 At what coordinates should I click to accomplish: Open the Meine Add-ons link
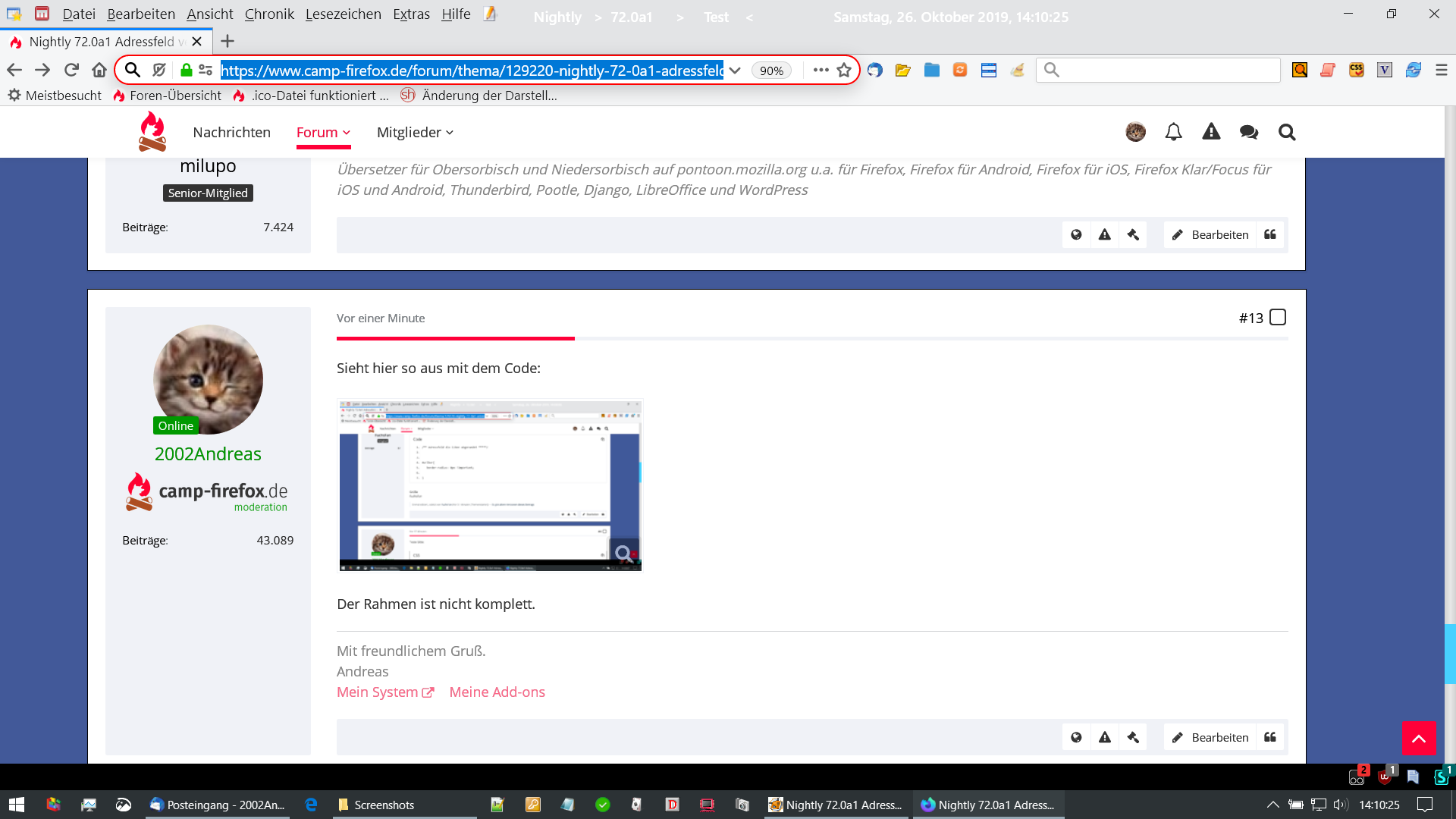(x=497, y=692)
